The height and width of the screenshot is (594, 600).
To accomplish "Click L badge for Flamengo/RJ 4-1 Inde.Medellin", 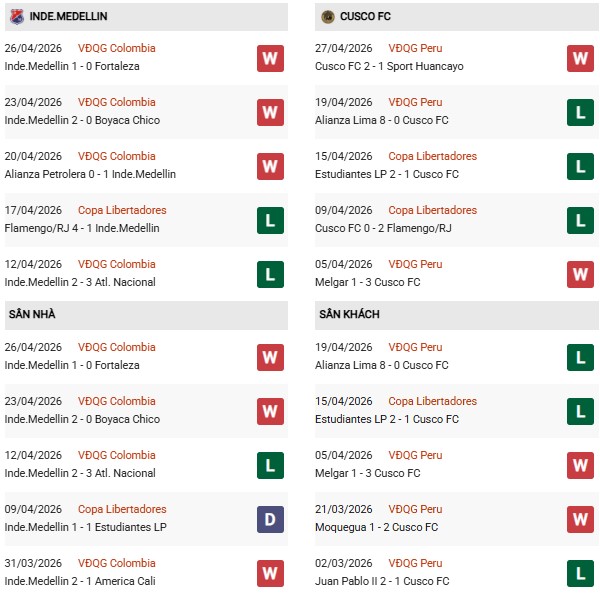I will 270,220.
